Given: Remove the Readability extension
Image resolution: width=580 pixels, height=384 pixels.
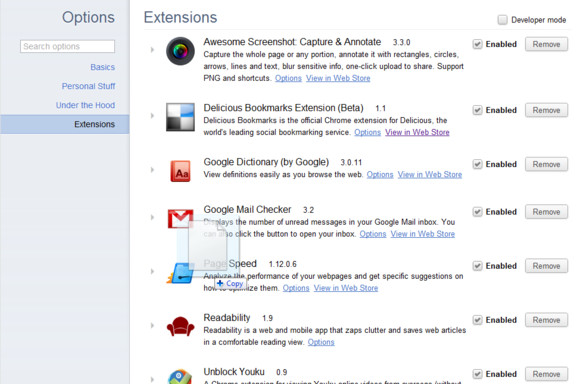Looking at the screenshot, I should (546, 320).
